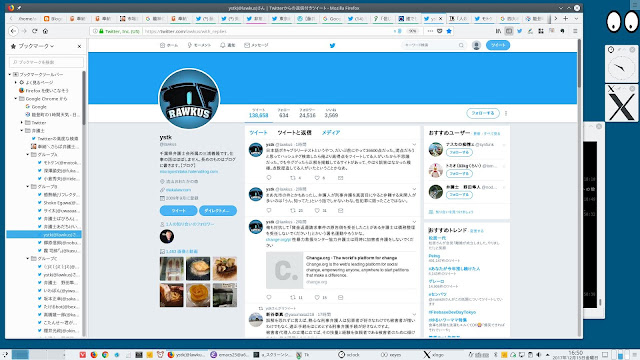Screen dimensions: 640x360
Task: Open the tweets and replies tab
Action: click(294, 133)
